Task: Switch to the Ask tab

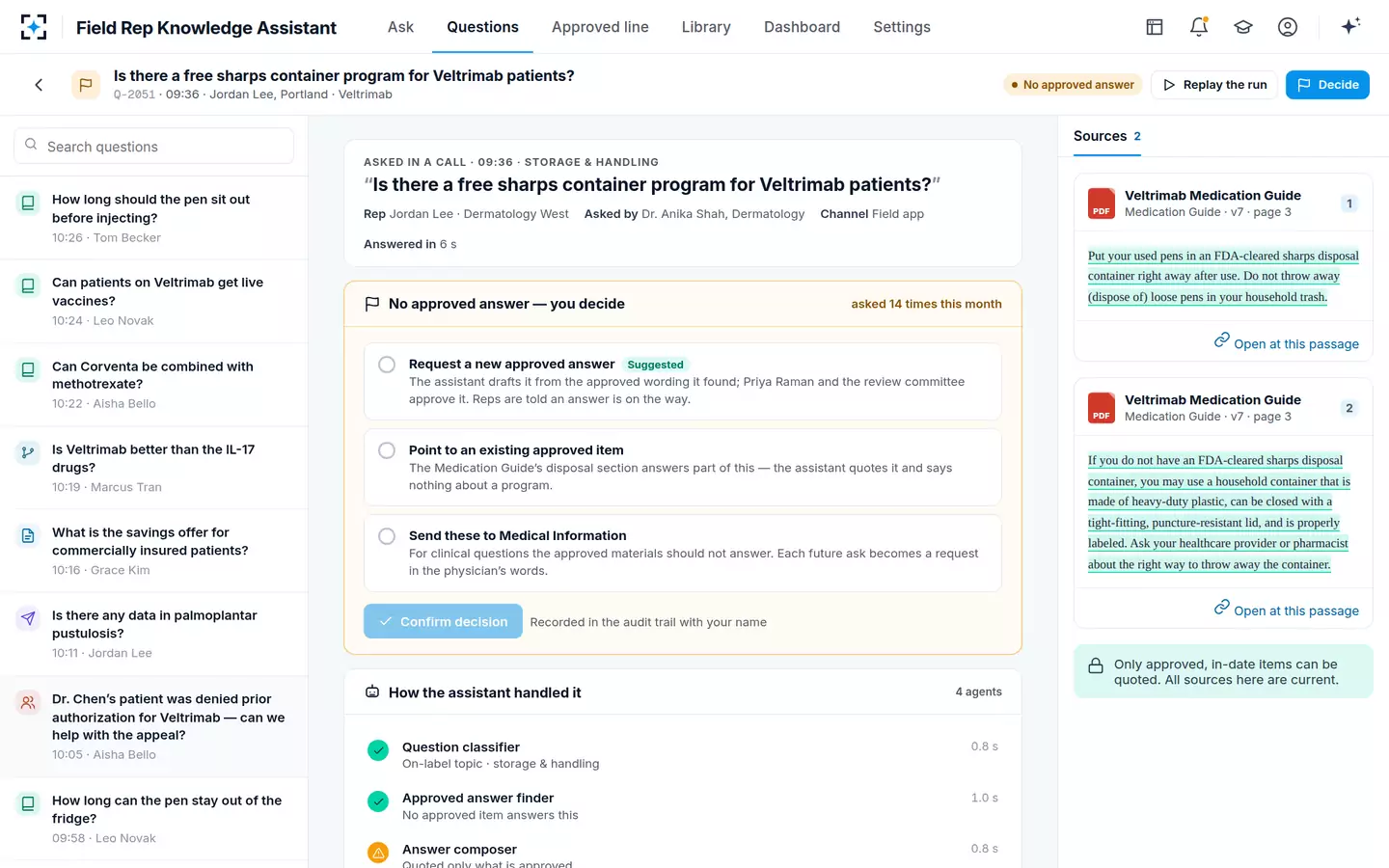Action: (x=400, y=27)
